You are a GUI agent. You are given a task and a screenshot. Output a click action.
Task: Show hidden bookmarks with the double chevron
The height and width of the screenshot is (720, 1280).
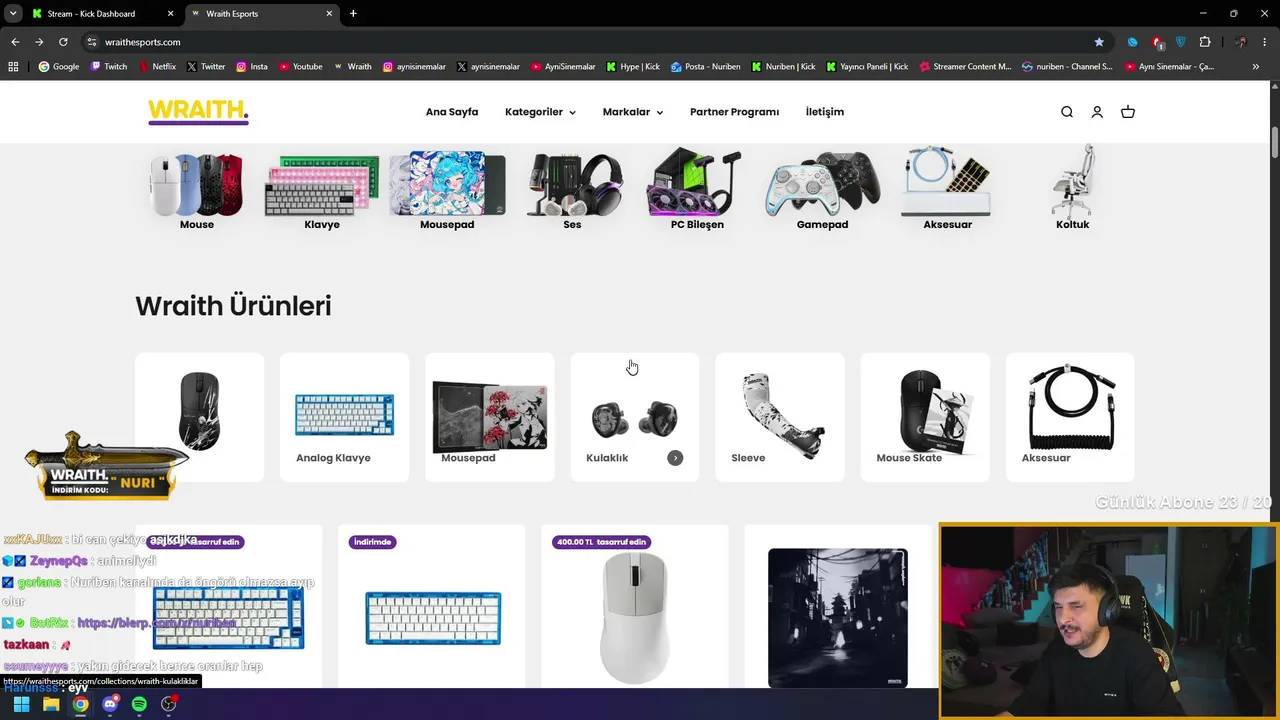coord(1256,67)
